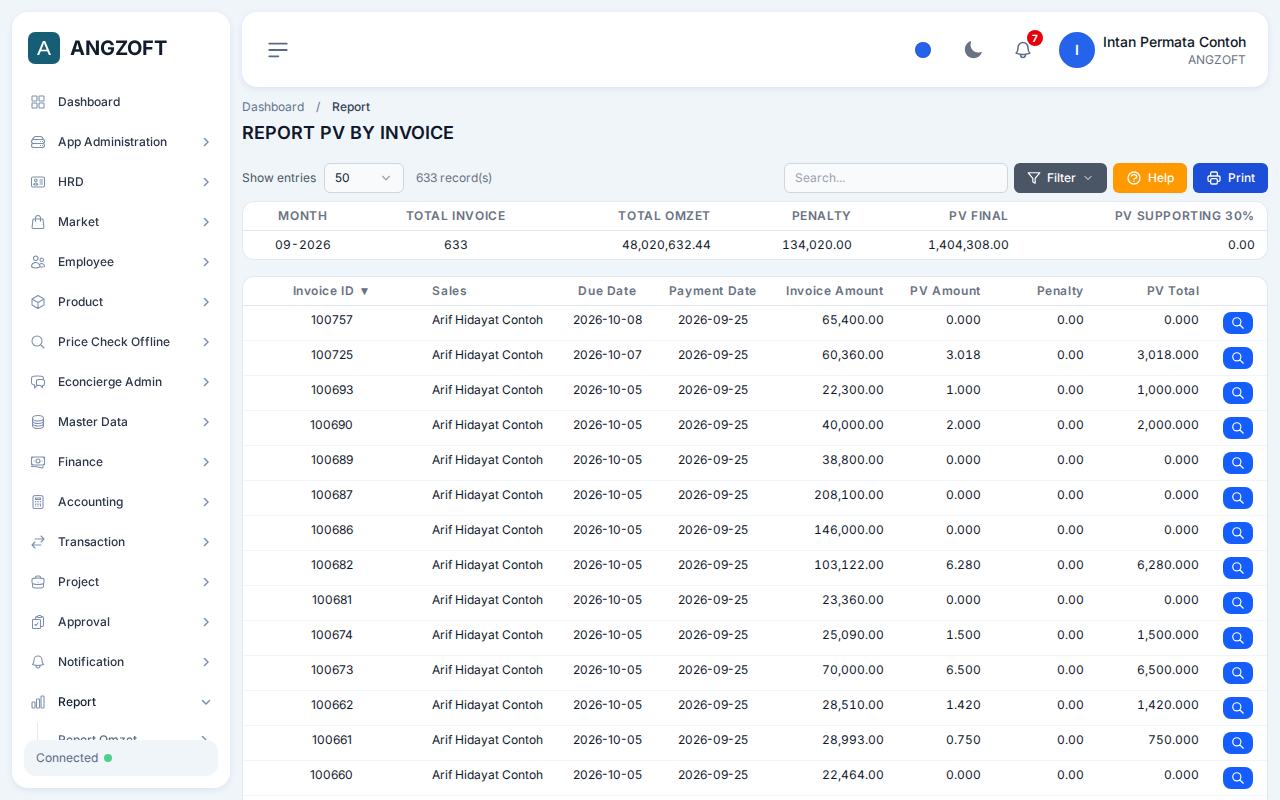
Task: Open the Filter dropdown button
Action: pyautogui.click(x=1060, y=178)
